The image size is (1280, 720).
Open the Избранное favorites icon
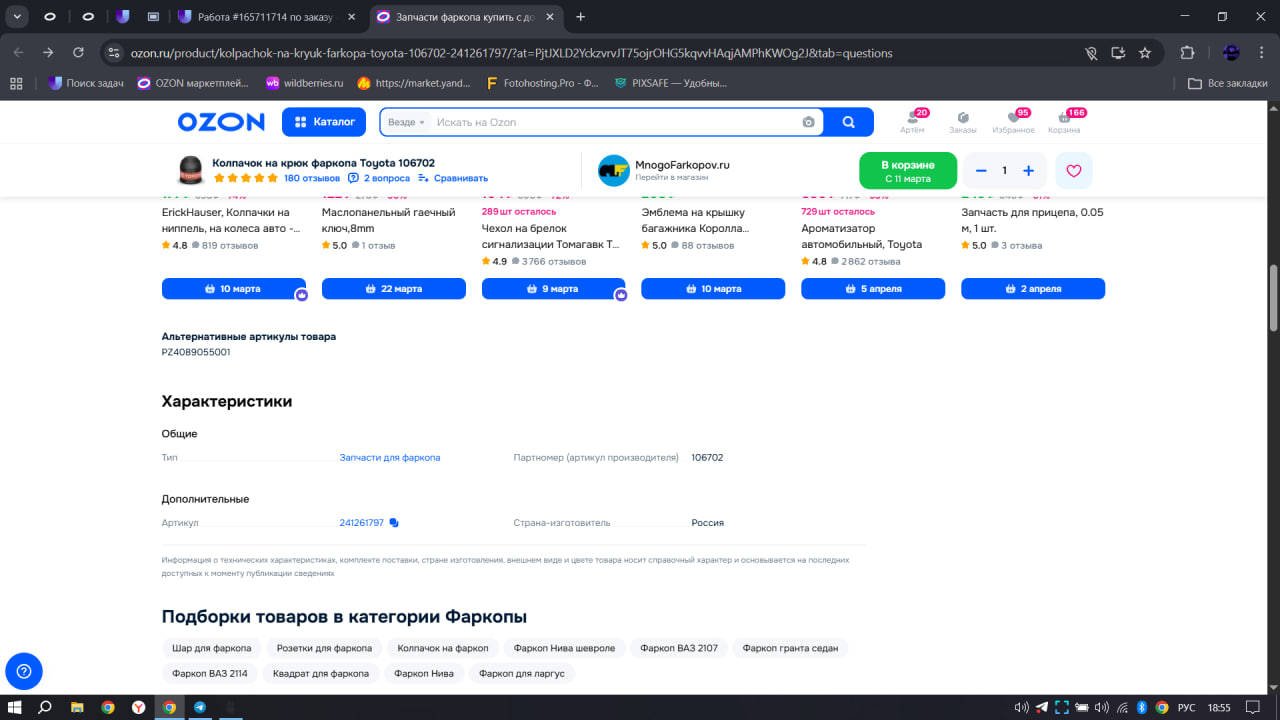tap(1014, 122)
